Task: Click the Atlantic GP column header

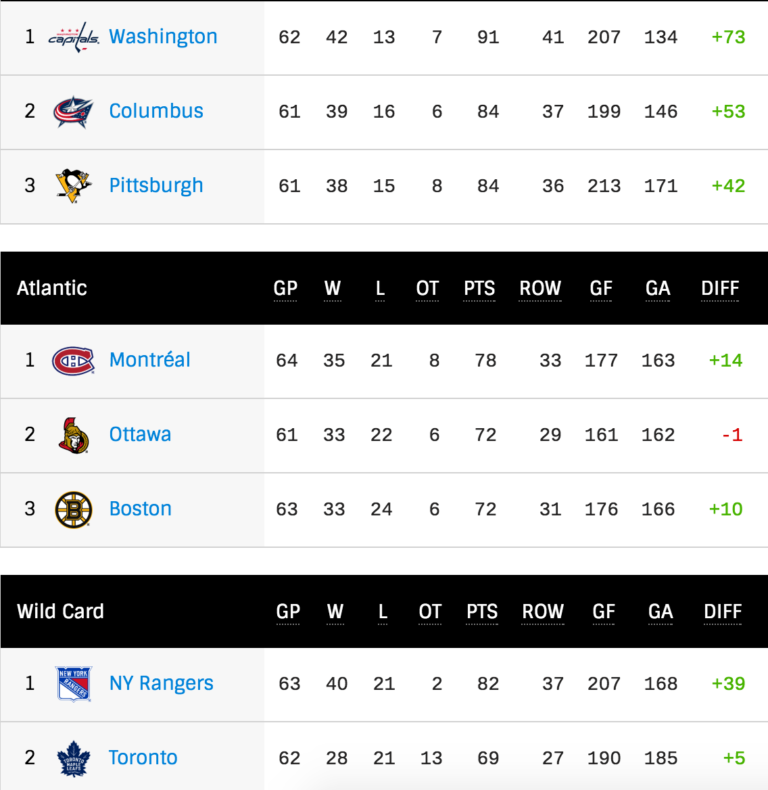Action: tap(286, 289)
